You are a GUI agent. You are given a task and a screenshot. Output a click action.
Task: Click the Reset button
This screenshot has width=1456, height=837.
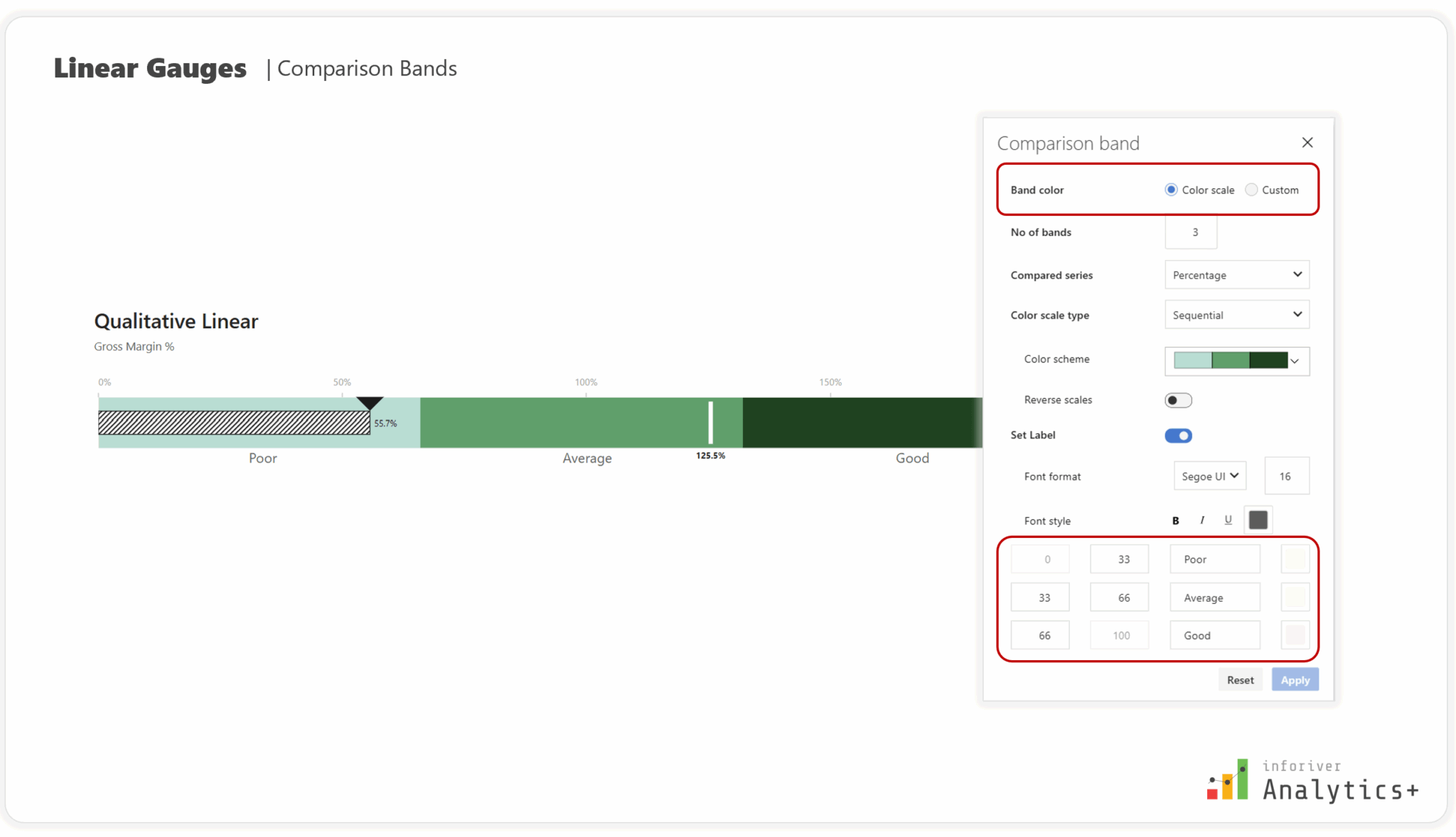[1241, 679]
